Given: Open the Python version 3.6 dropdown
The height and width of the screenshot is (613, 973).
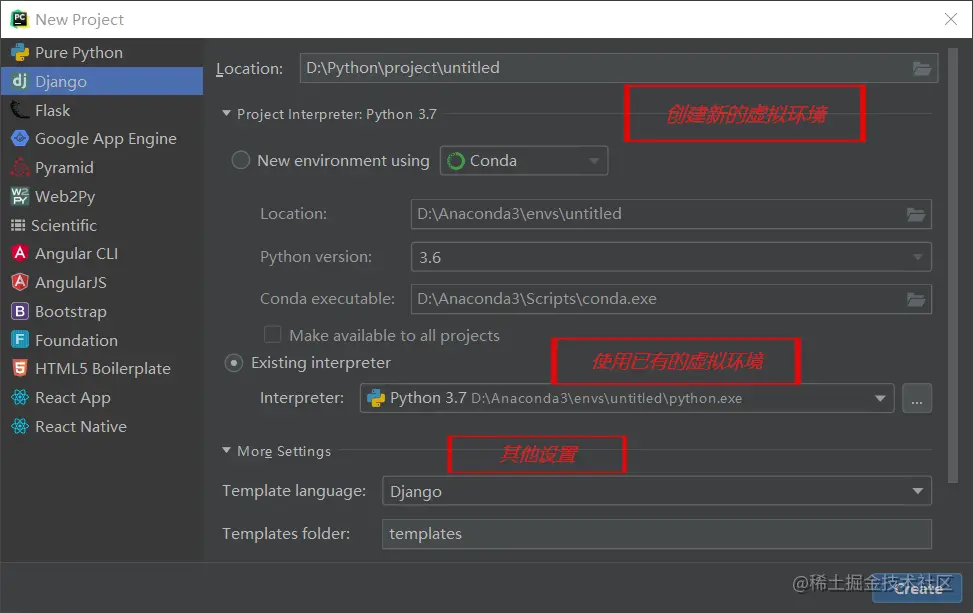Looking at the screenshot, I should [x=671, y=257].
